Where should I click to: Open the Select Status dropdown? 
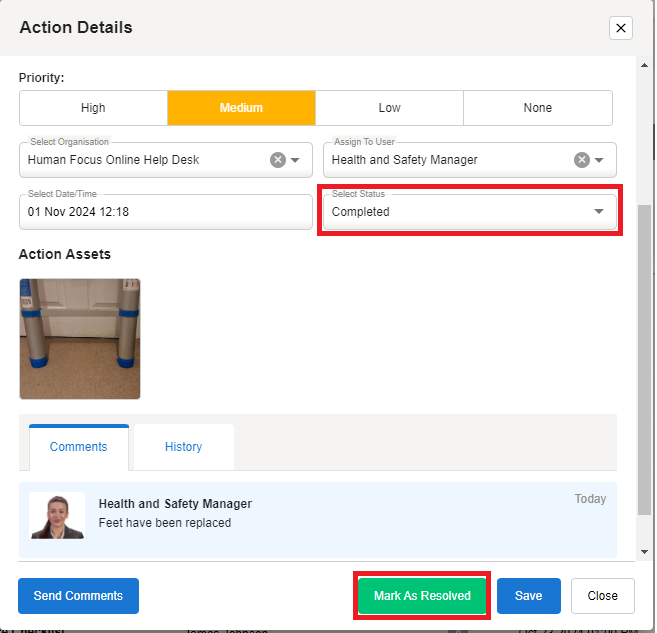point(468,211)
